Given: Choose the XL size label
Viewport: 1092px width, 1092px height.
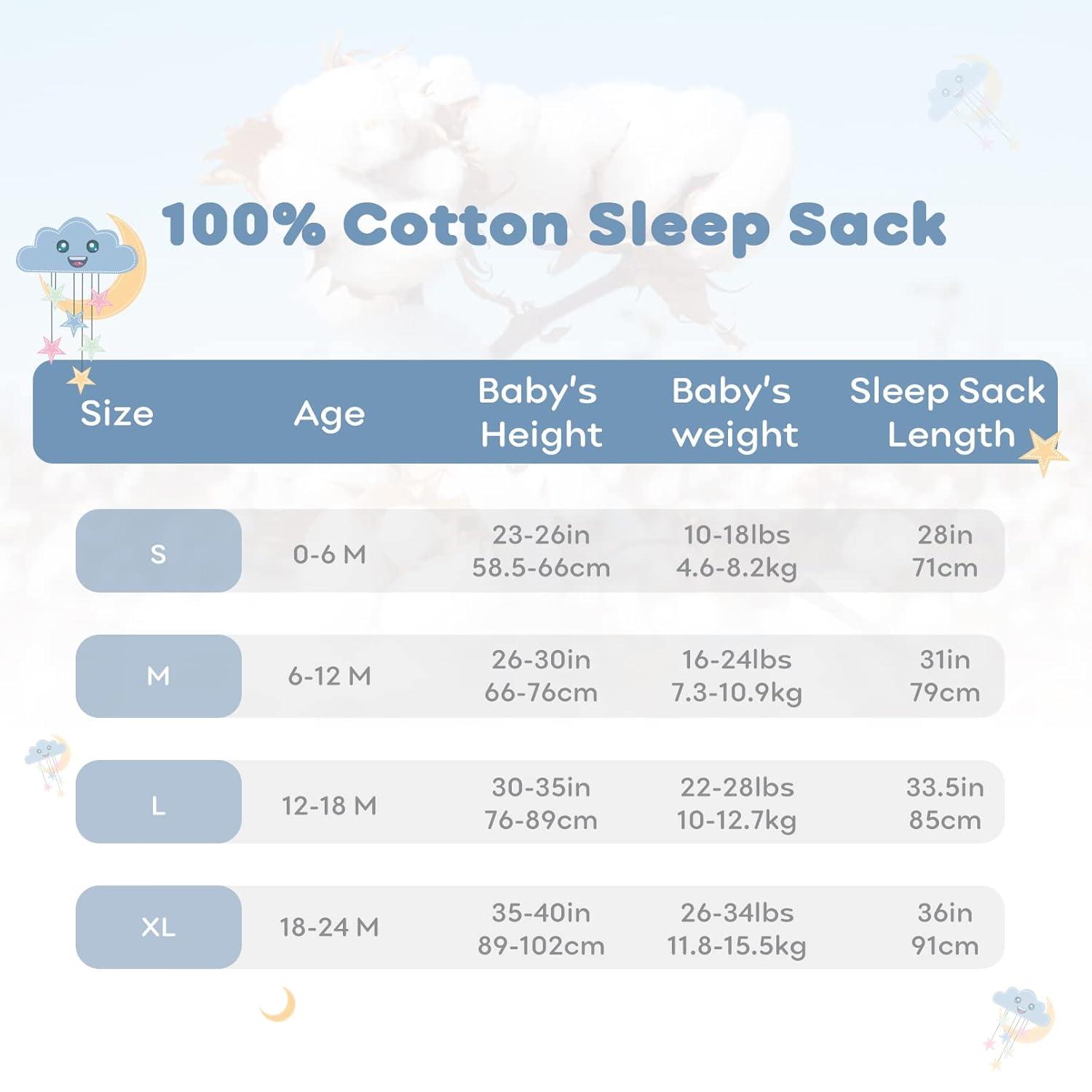Looking at the screenshot, I should [x=158, y=927].
